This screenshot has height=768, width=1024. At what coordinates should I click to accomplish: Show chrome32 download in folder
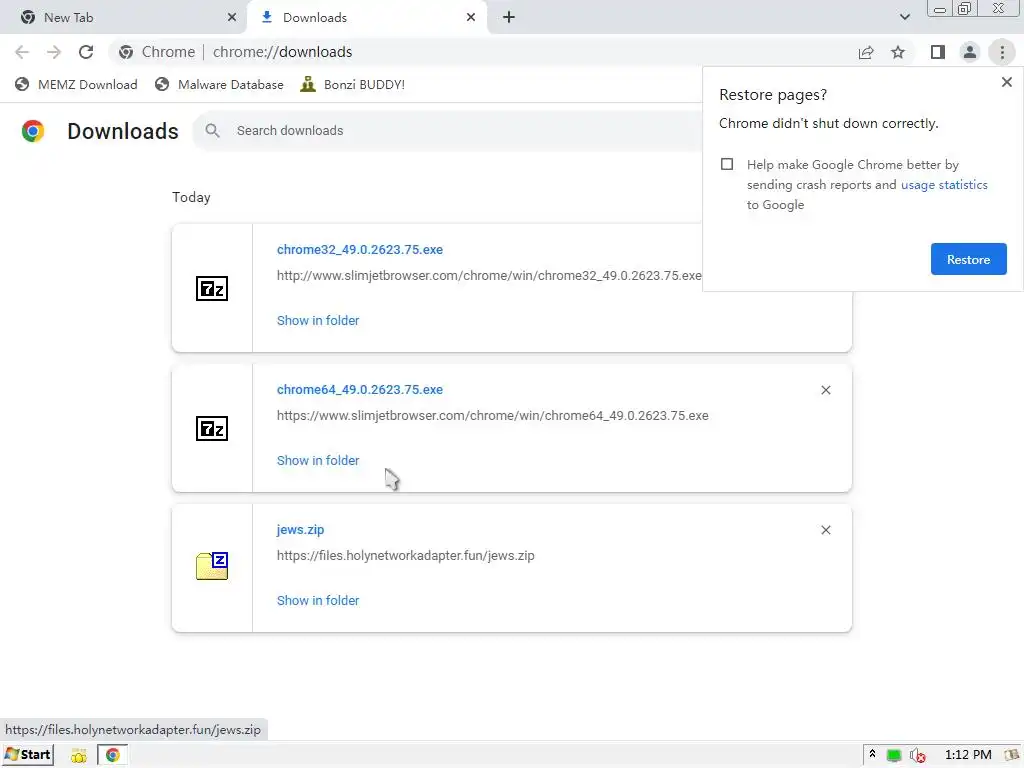[318, 321]
